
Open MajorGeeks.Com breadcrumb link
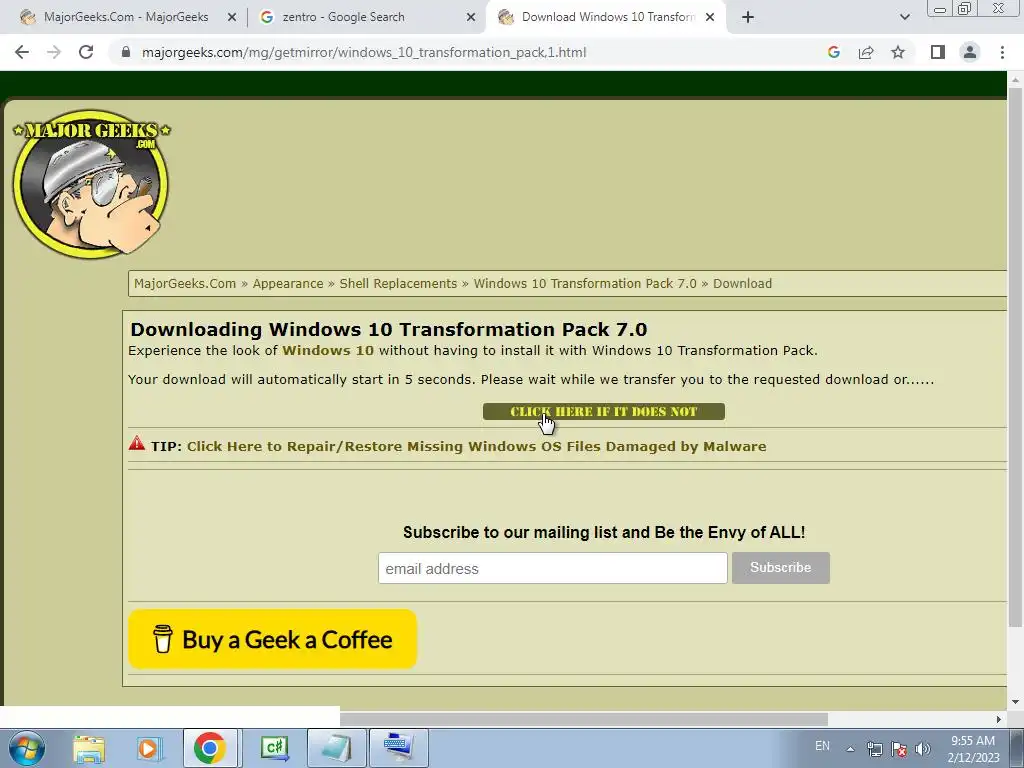point(185,283)
